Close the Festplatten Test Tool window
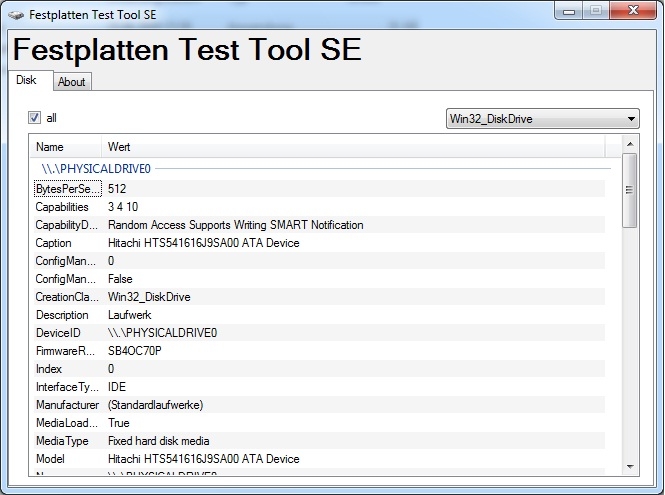This screenshot has width=665, height=495. click(x=631, y=11)
